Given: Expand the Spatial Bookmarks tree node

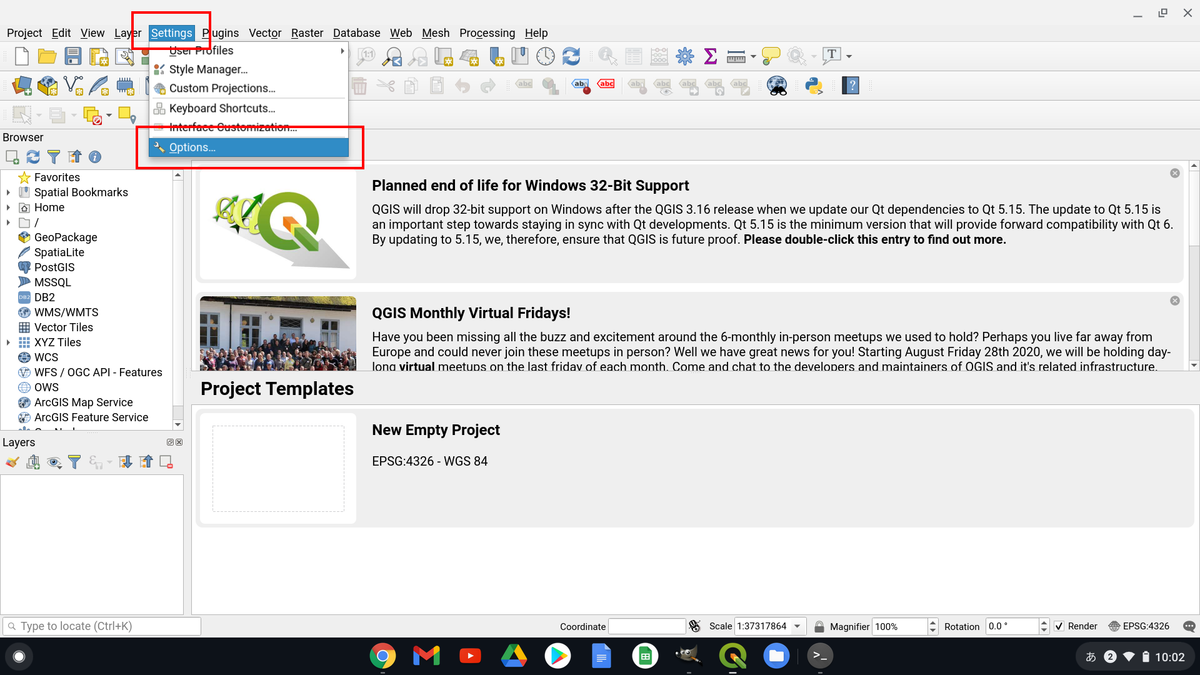Looking at the screenshot, I should pos(9,192).
